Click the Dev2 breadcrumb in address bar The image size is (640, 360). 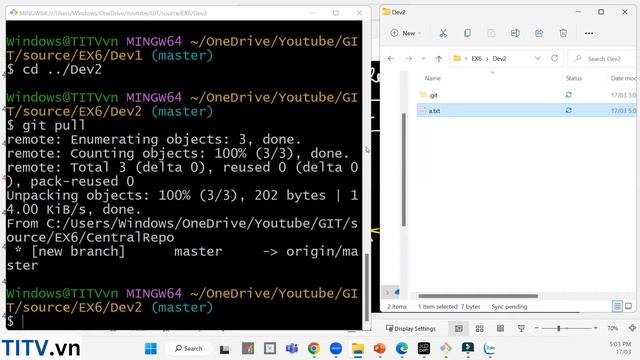499,58
